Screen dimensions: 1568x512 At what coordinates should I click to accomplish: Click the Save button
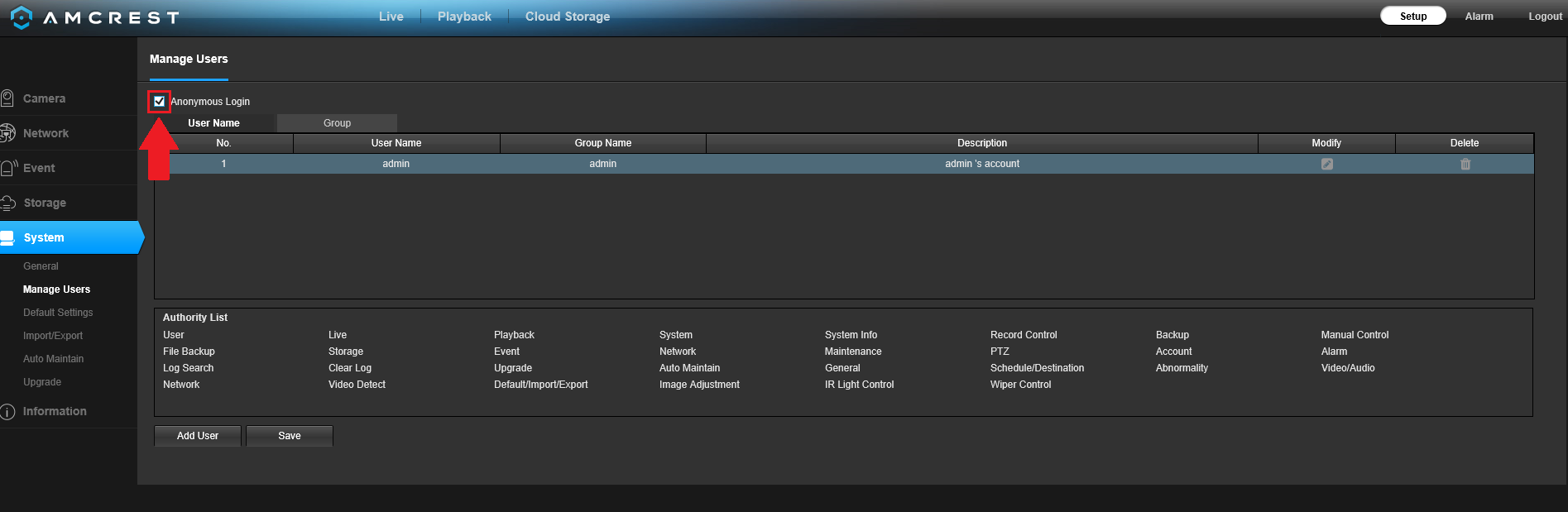[290, 436]
